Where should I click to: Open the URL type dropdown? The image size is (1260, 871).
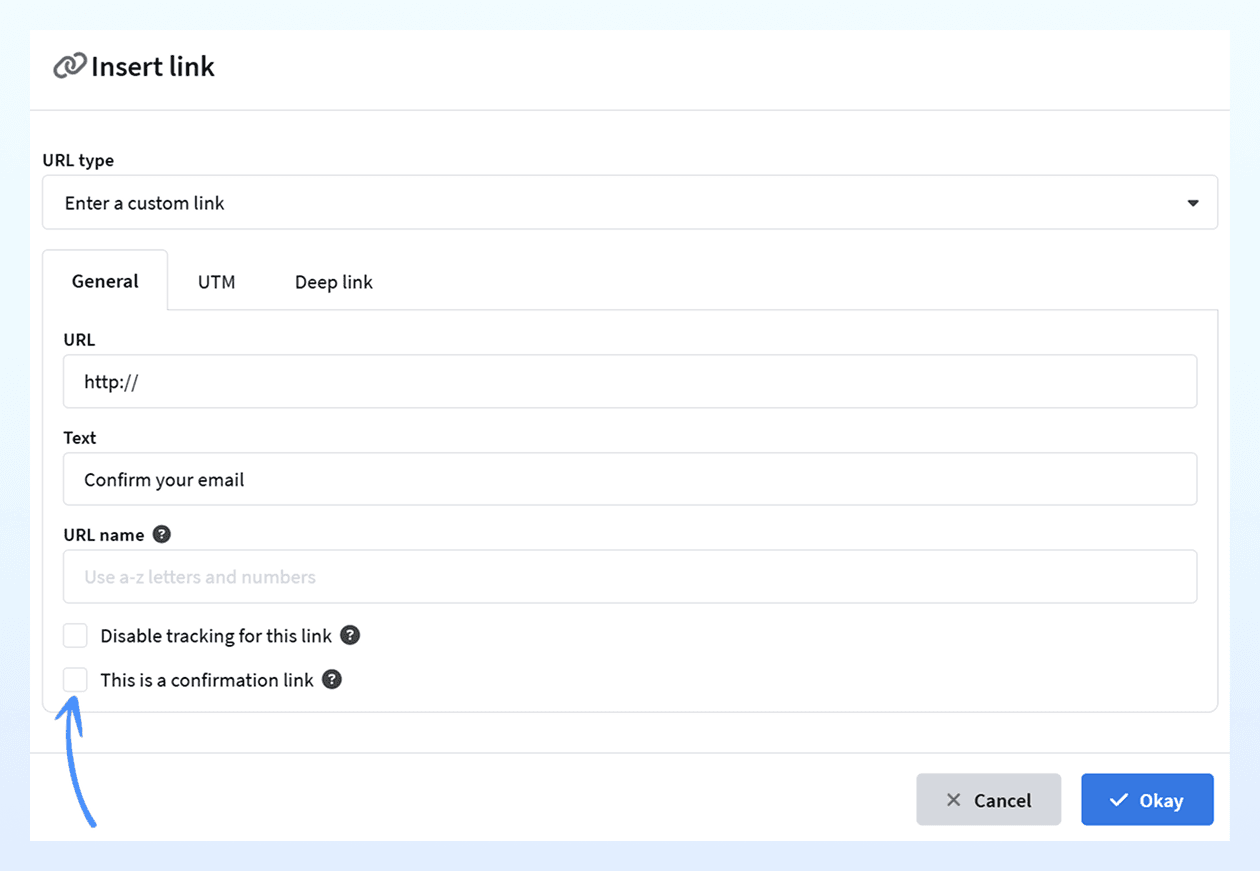click(x=630, y=203)
